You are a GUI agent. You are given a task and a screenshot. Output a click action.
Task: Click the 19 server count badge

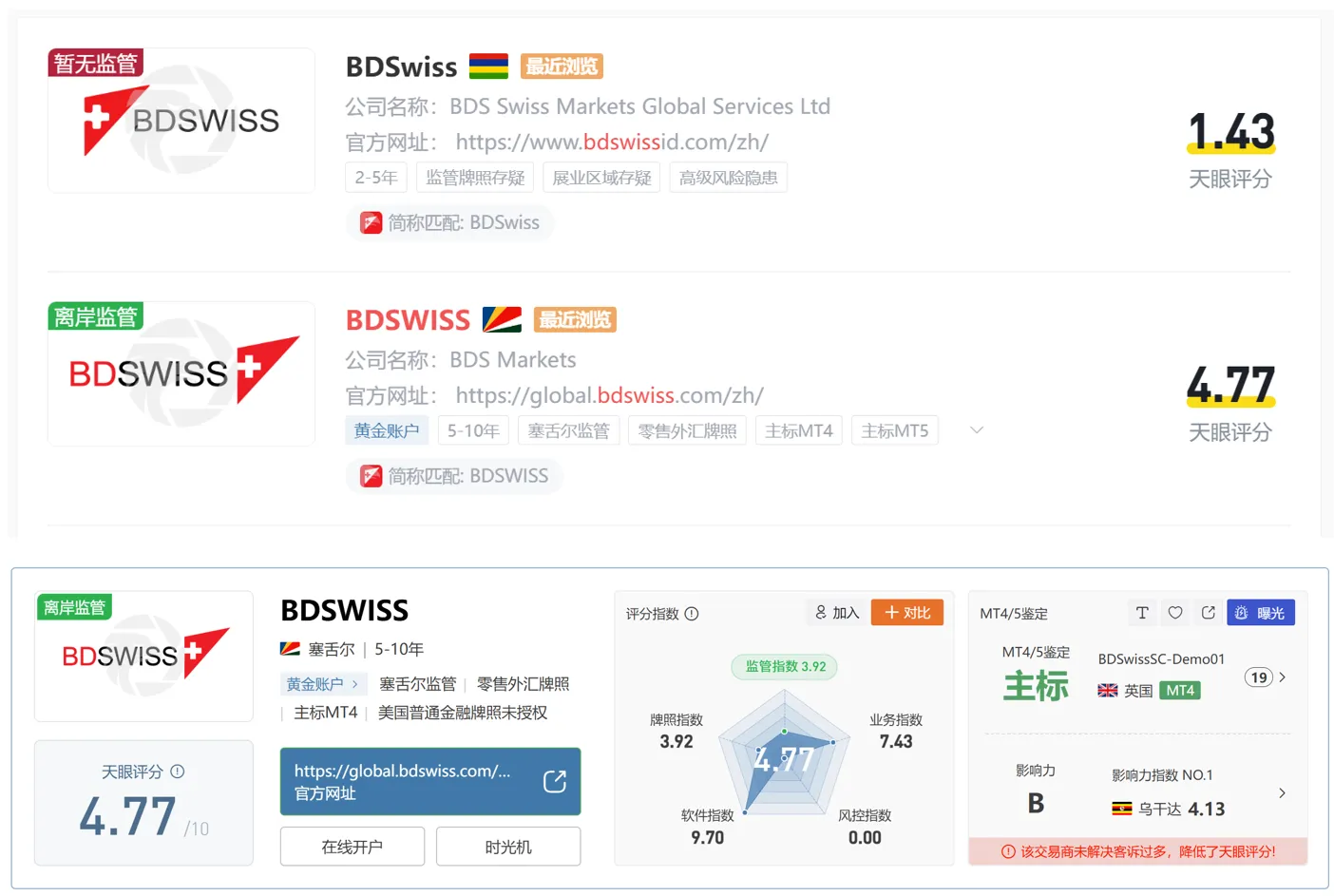(1259, 677)
